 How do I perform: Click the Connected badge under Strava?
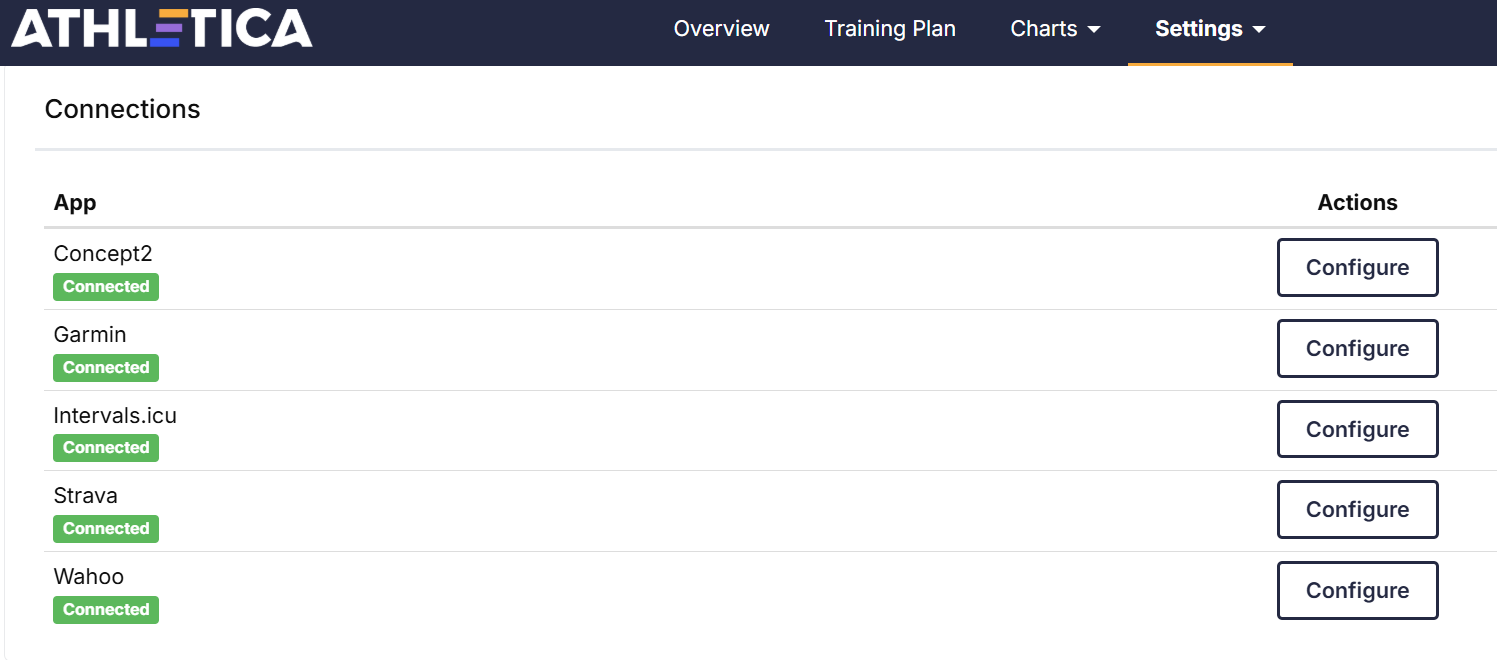(106, 529)
